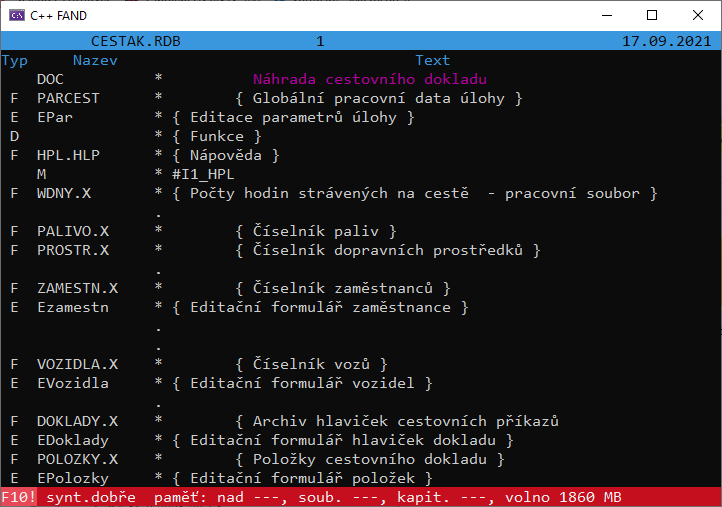Click the WDNY.X chapter name
The image size is (722, 507).
62,193
